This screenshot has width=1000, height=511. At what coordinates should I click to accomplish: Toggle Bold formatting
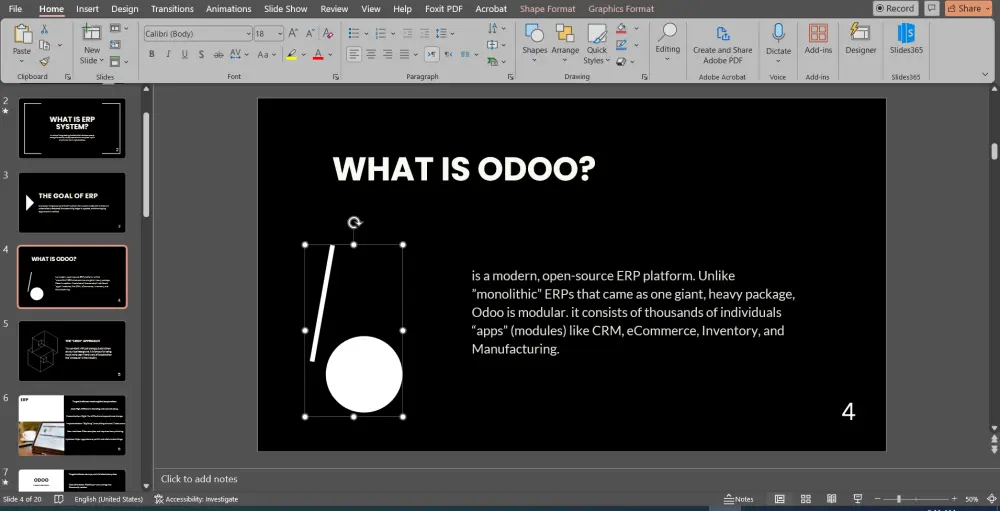152,54
